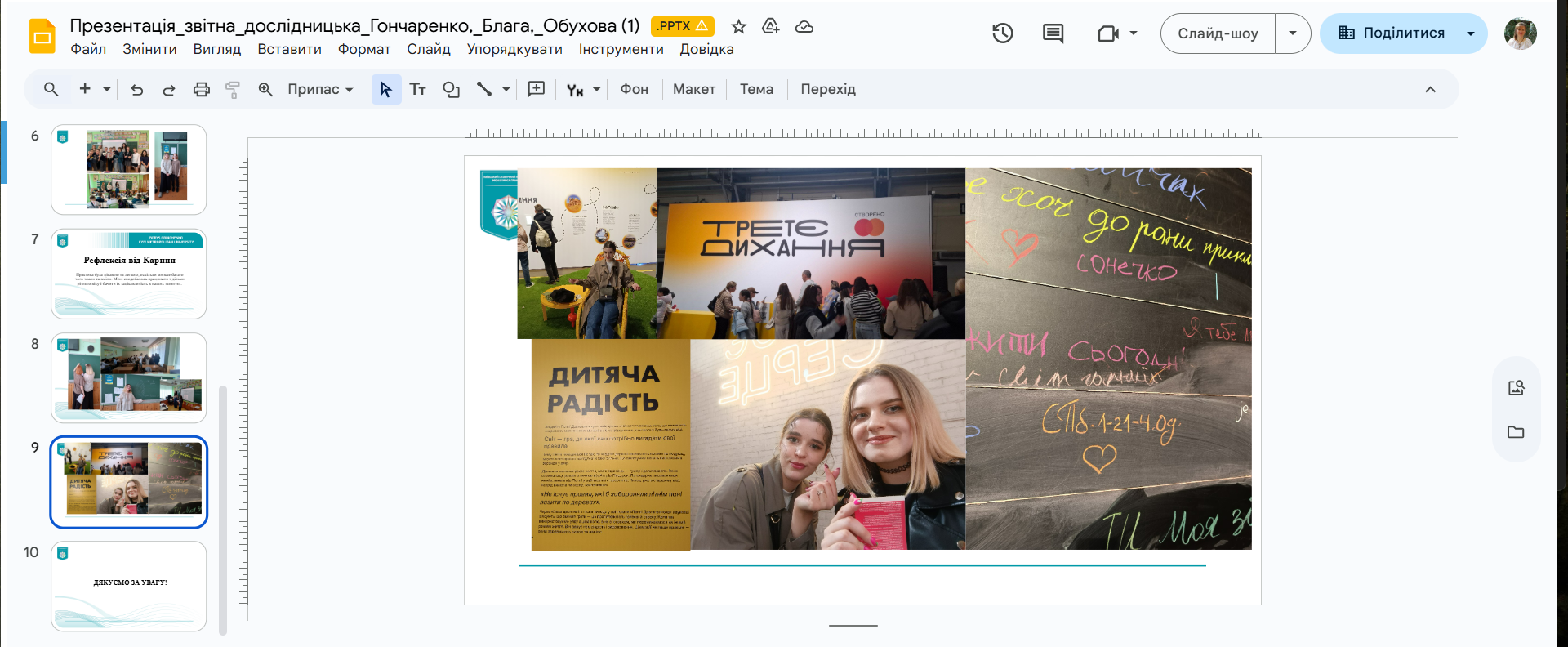This screenshot has height=647, width=1568.
Task: Open the folder icon in side panel
Action: click(x=1517, y=432)
